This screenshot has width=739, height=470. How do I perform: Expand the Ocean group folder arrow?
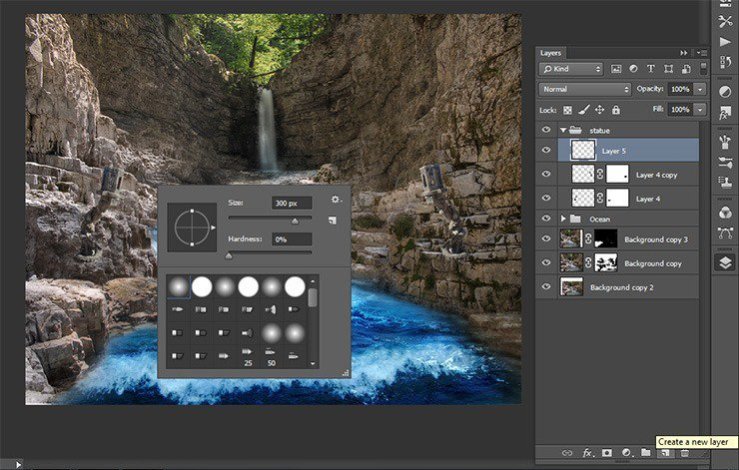click(563, 218)
